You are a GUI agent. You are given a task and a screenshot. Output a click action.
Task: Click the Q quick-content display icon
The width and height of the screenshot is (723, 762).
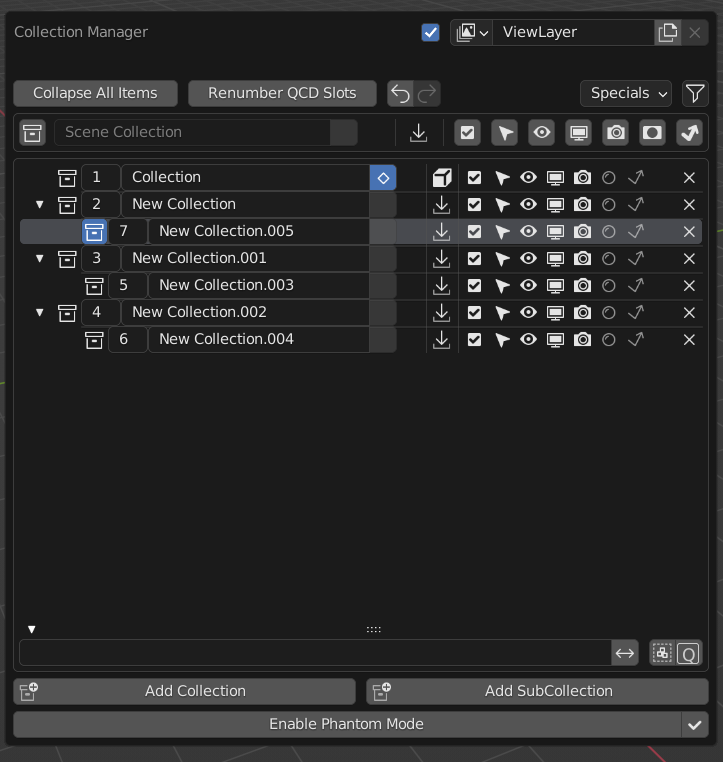click(x=689, y=653)
